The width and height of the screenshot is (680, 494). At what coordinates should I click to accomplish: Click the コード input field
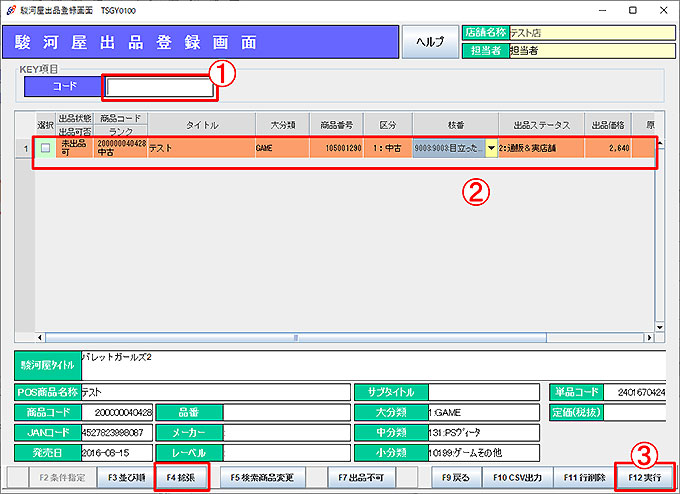click(x=158, y=88)
